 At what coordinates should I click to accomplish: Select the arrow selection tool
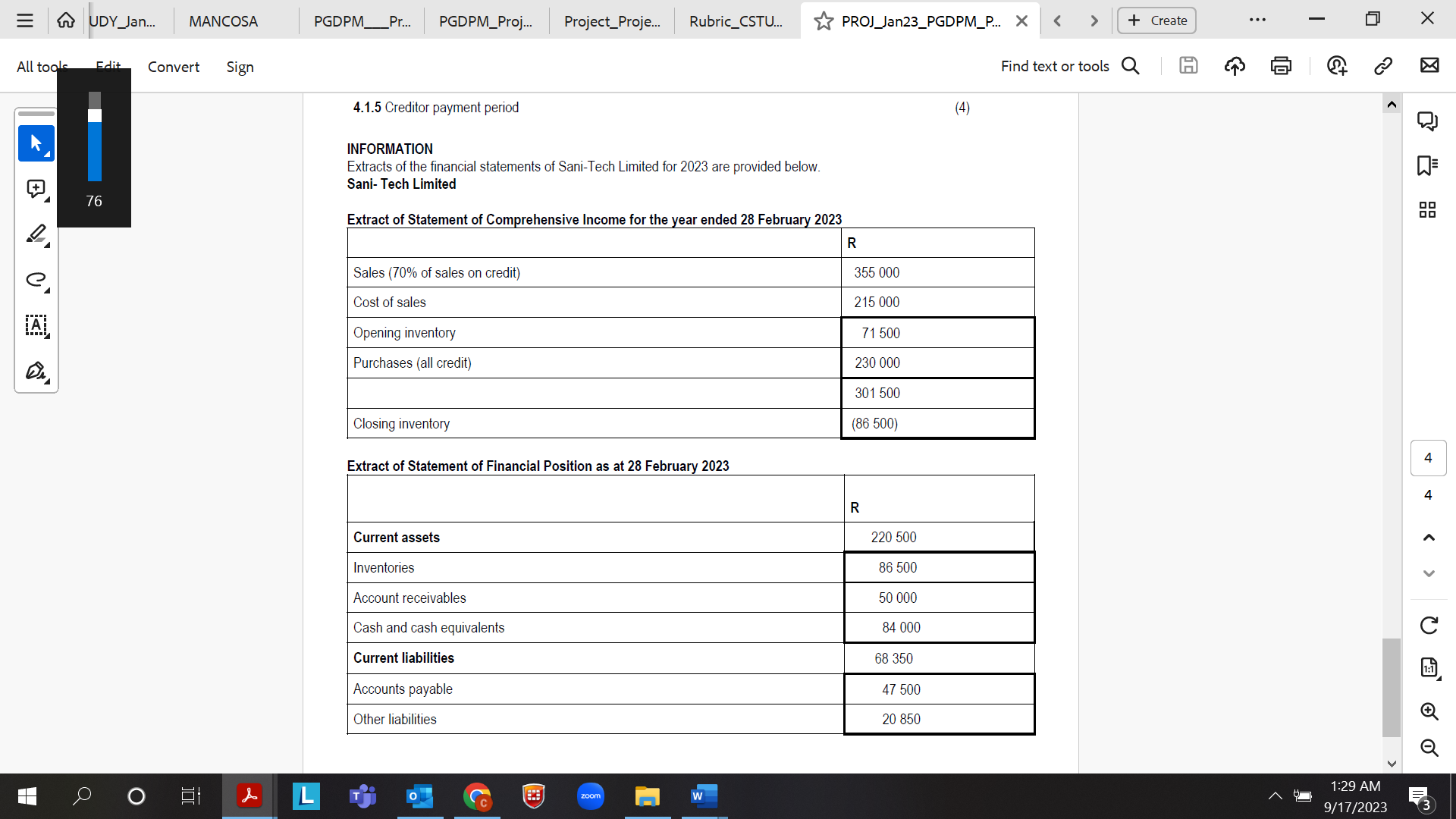[x=36, y=143]
